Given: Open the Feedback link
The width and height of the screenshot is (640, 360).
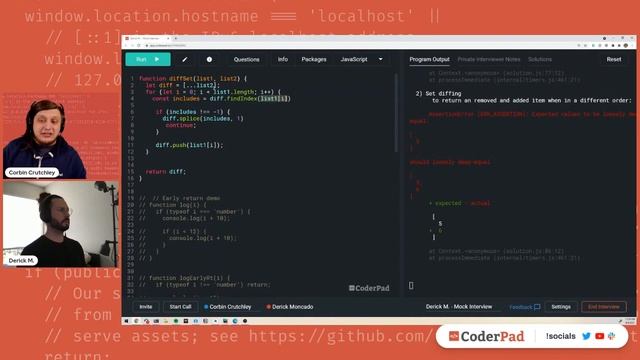Looking at the screenshot, I should point(524,307).
